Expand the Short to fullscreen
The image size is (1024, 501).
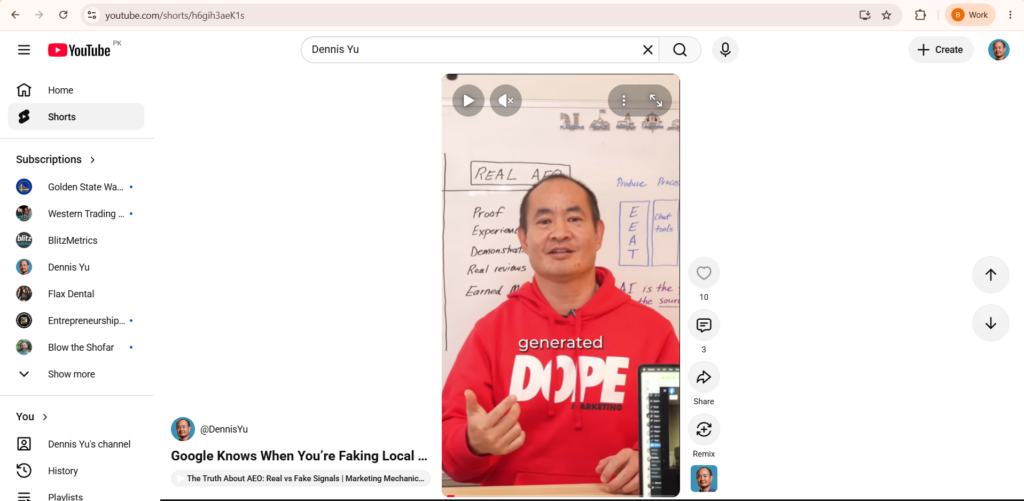click(x=656, y=101)
